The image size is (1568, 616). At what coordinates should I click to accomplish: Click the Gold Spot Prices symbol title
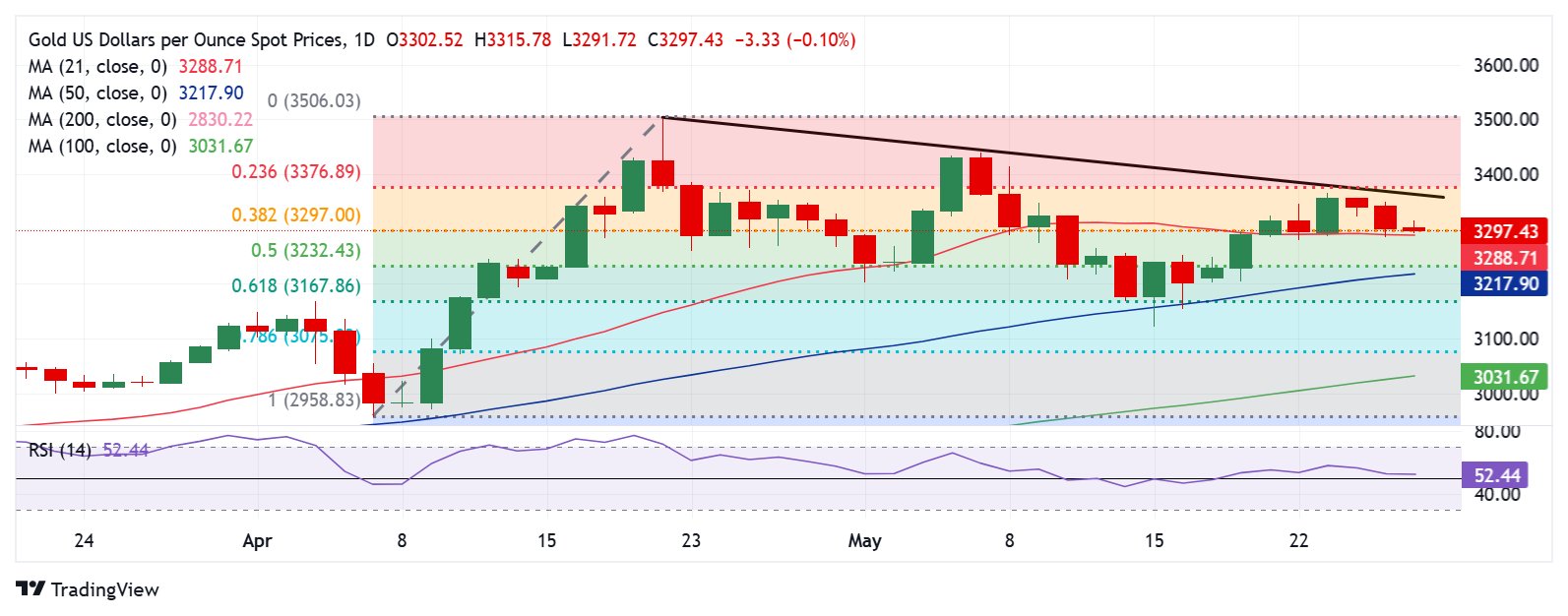coord(202,39)
